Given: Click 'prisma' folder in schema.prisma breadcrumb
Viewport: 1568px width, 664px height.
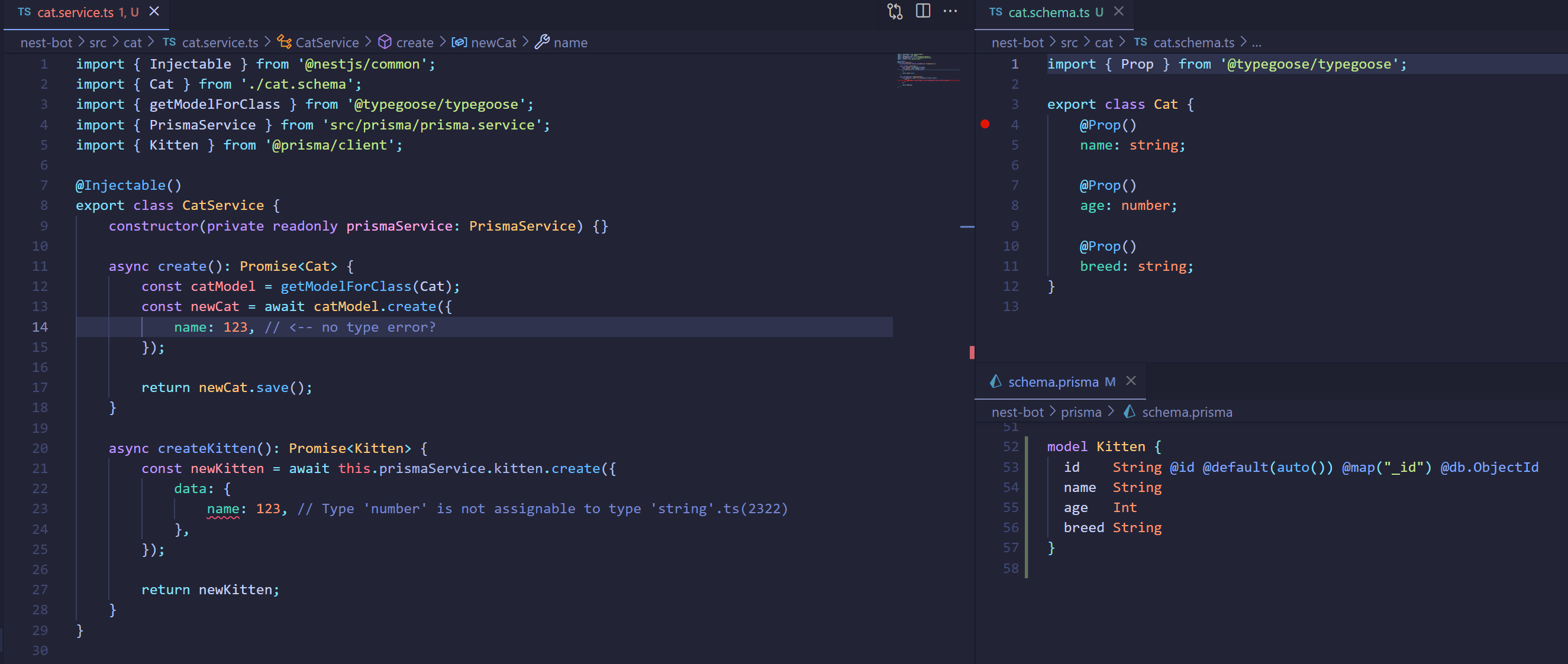Looking at the screenshot, I should click(1080, 412).
